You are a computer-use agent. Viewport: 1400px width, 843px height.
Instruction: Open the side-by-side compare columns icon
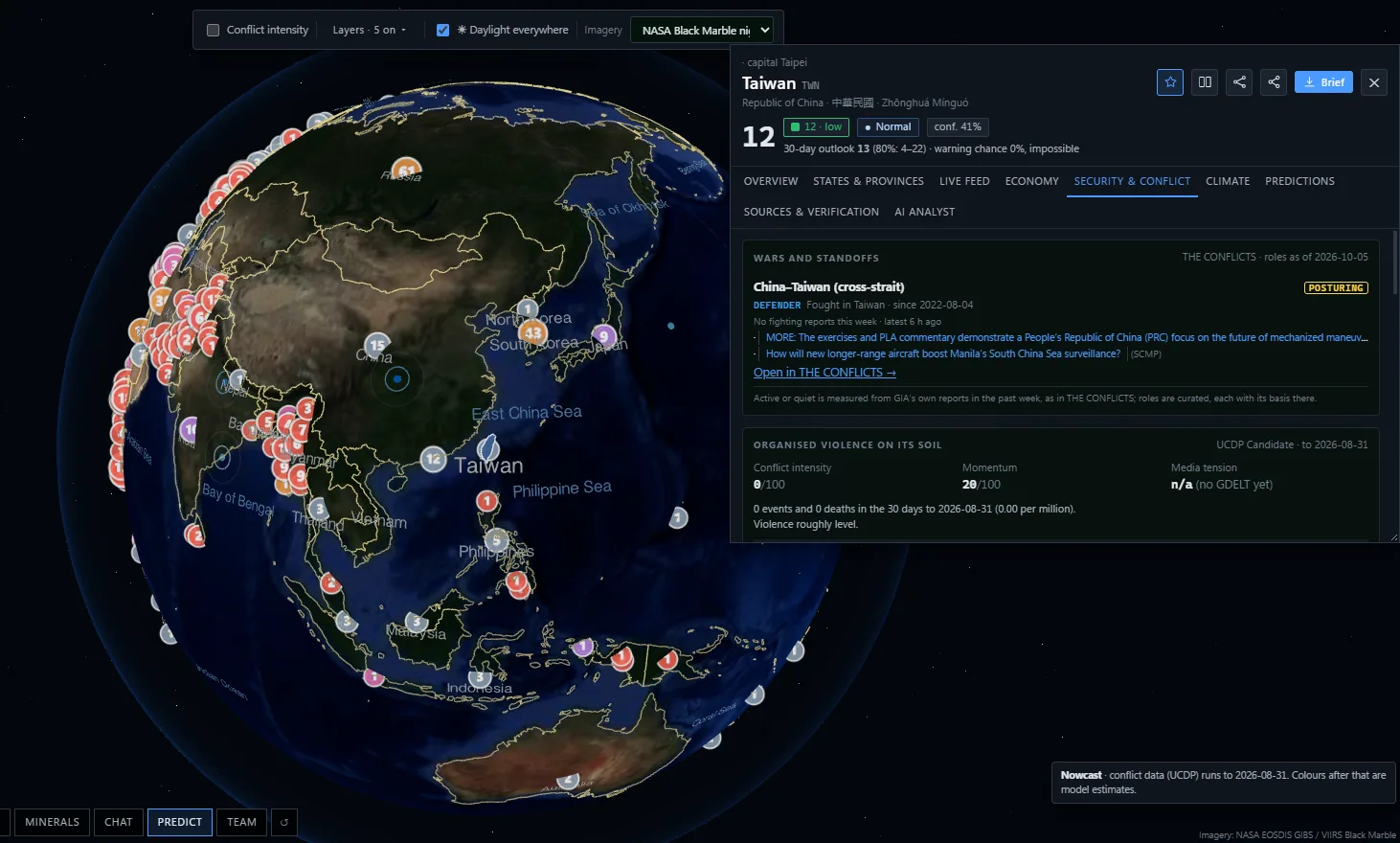[x=1205, y=82]
